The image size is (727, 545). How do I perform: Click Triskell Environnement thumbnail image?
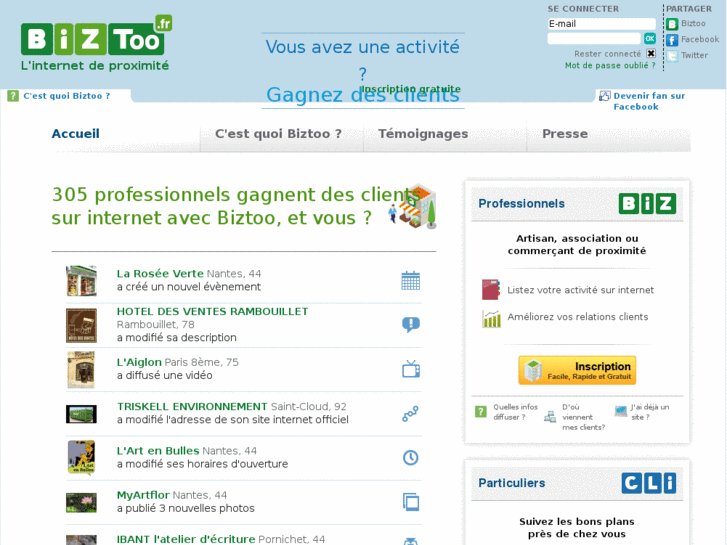click(x=81, y=414)
